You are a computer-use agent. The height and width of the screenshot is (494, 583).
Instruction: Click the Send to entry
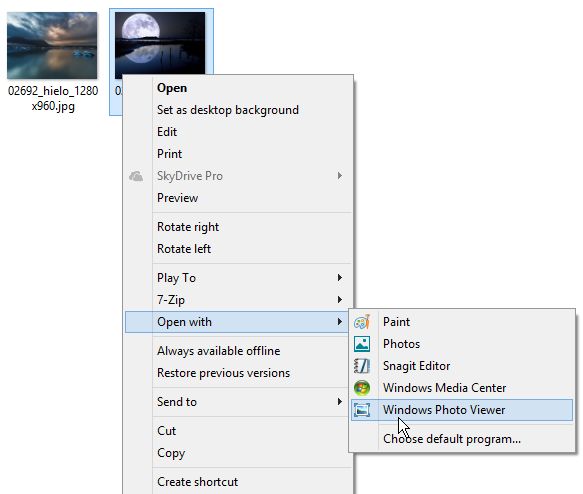pos(238,402)
